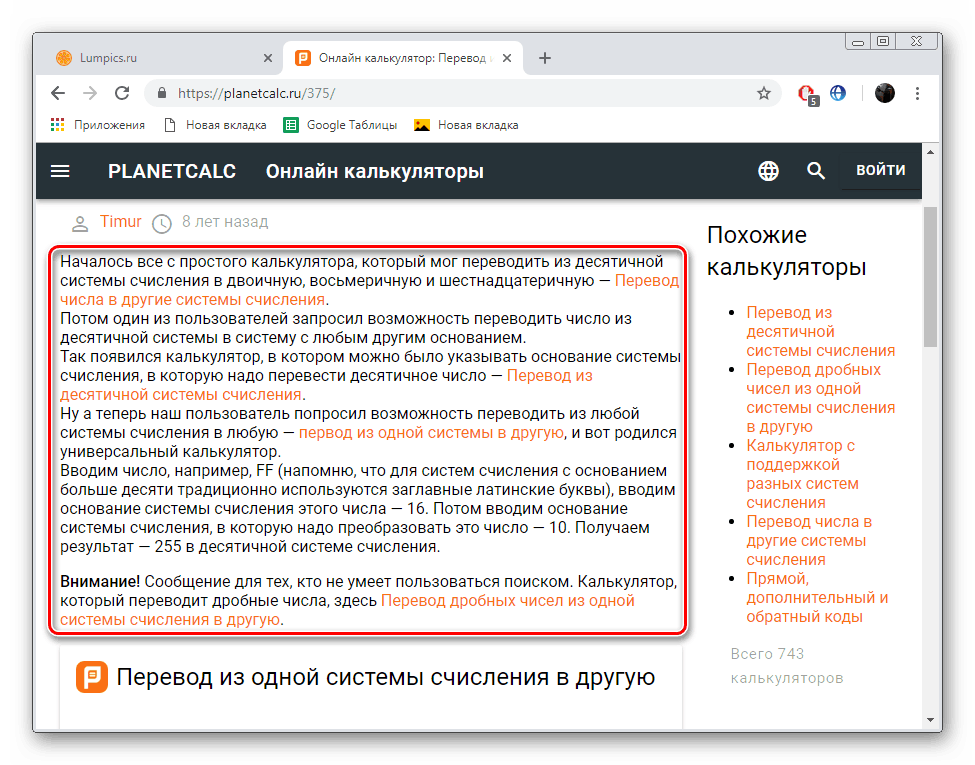Viewport: 975px width, 765px height.
Task: Open sidebar link Перевод из десятичной системы счисления
Action: 820,332
